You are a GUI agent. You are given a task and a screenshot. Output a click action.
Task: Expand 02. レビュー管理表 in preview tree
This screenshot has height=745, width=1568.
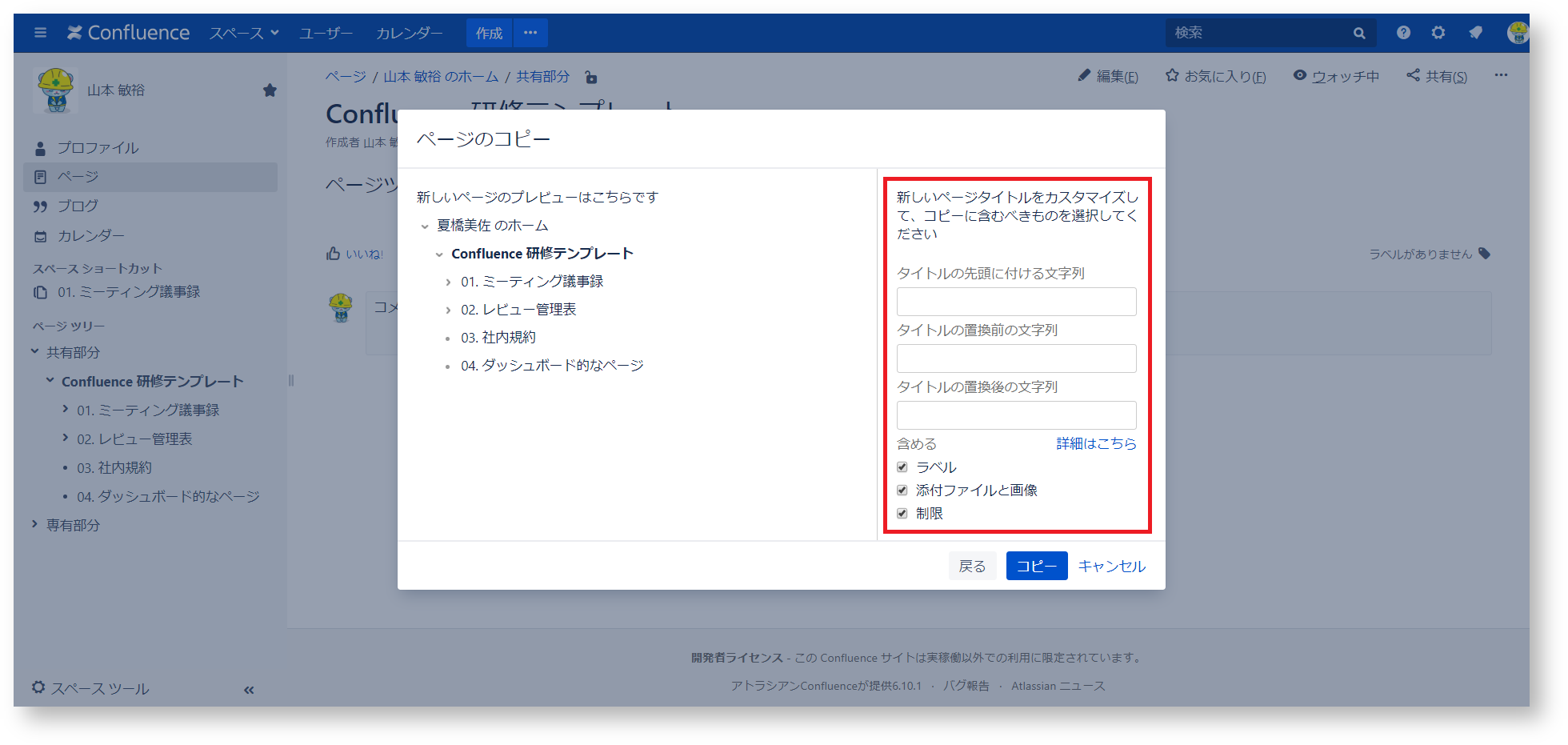tap(448, 310)
